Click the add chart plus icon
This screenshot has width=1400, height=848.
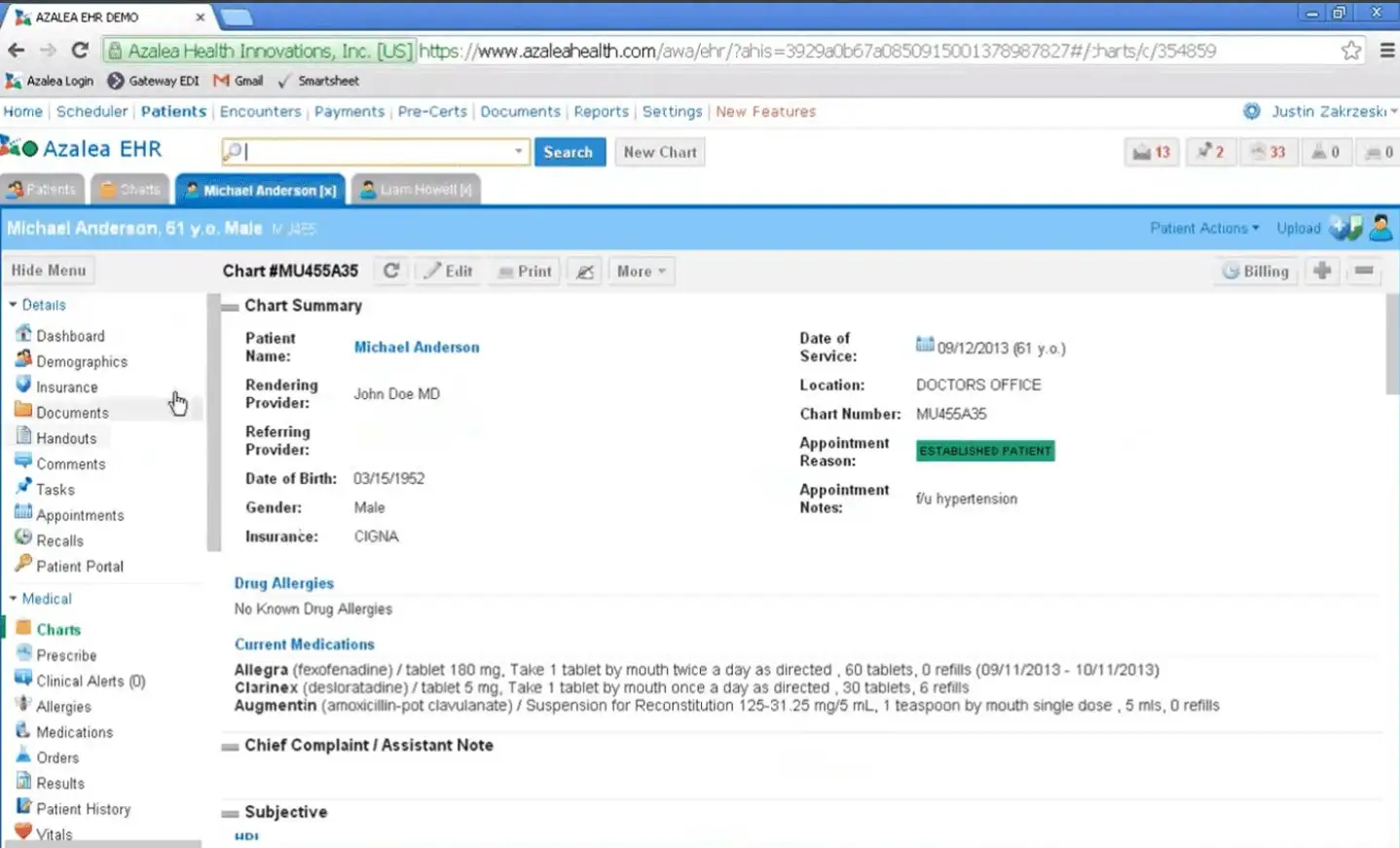pos(1321,271)
